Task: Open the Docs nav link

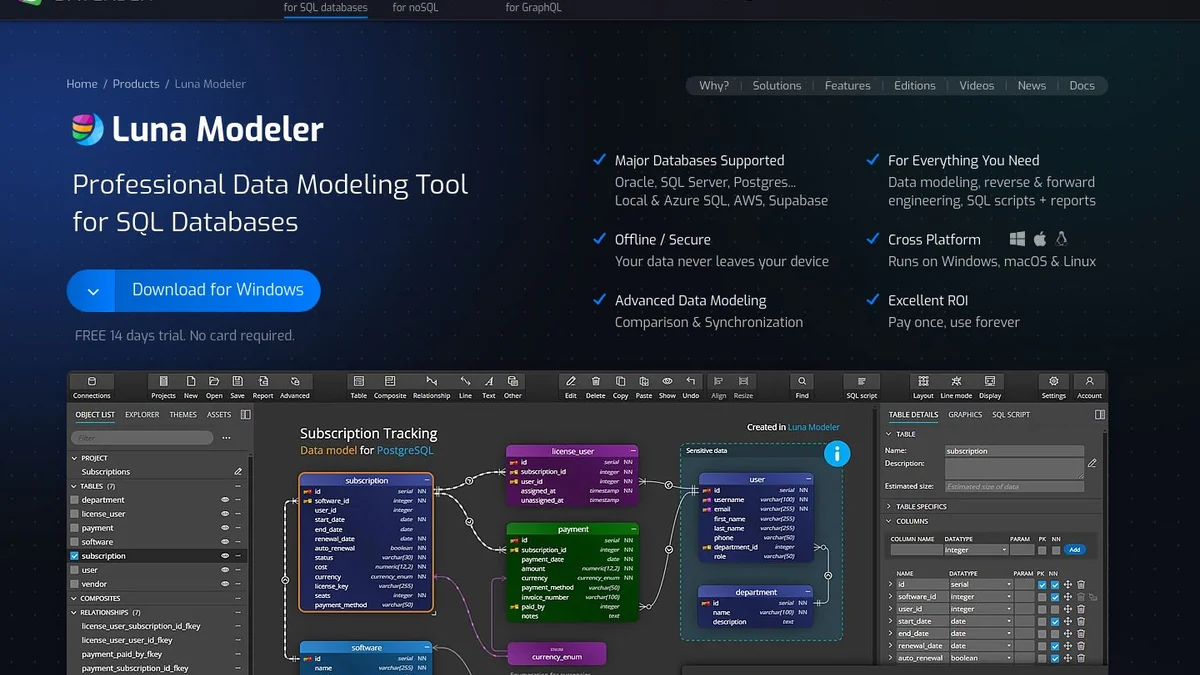Action: click(x=1082, y=86)
